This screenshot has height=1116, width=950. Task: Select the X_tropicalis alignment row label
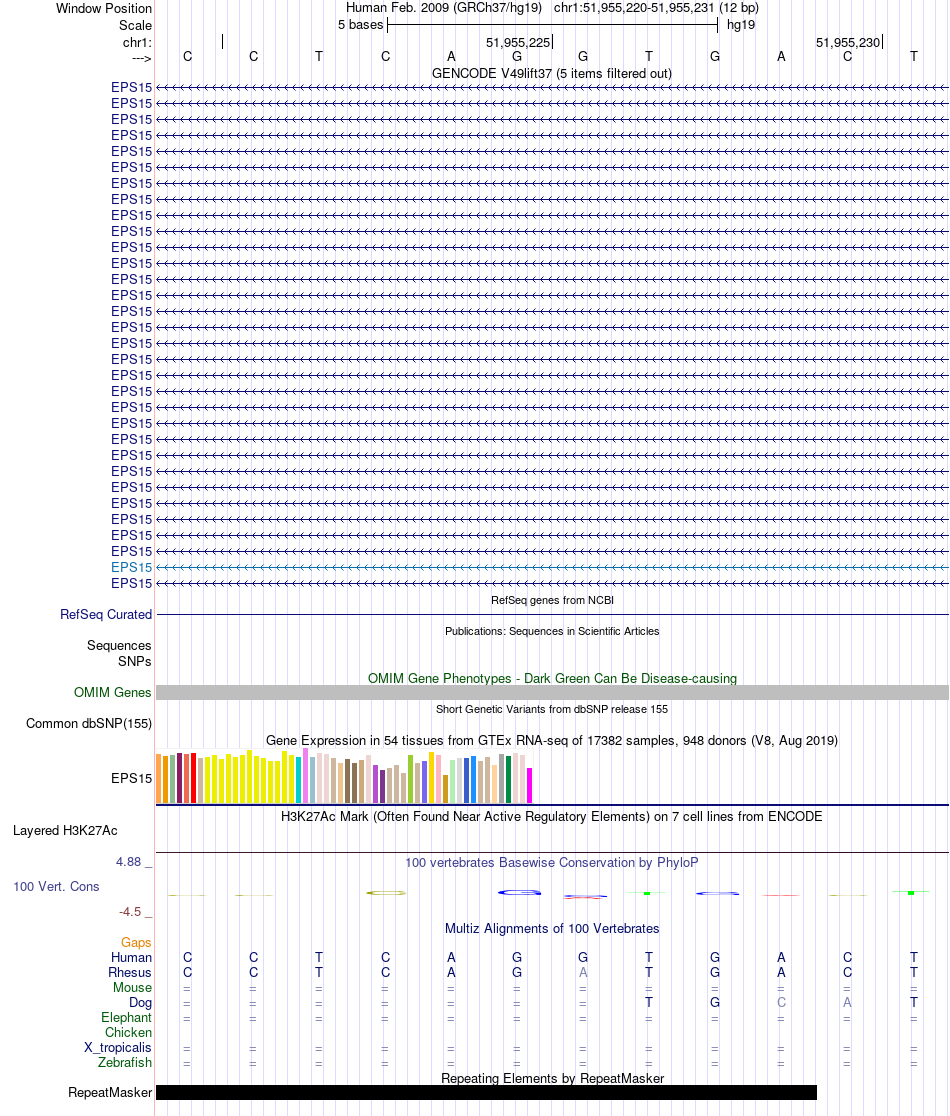click(x=117, y=1048)
